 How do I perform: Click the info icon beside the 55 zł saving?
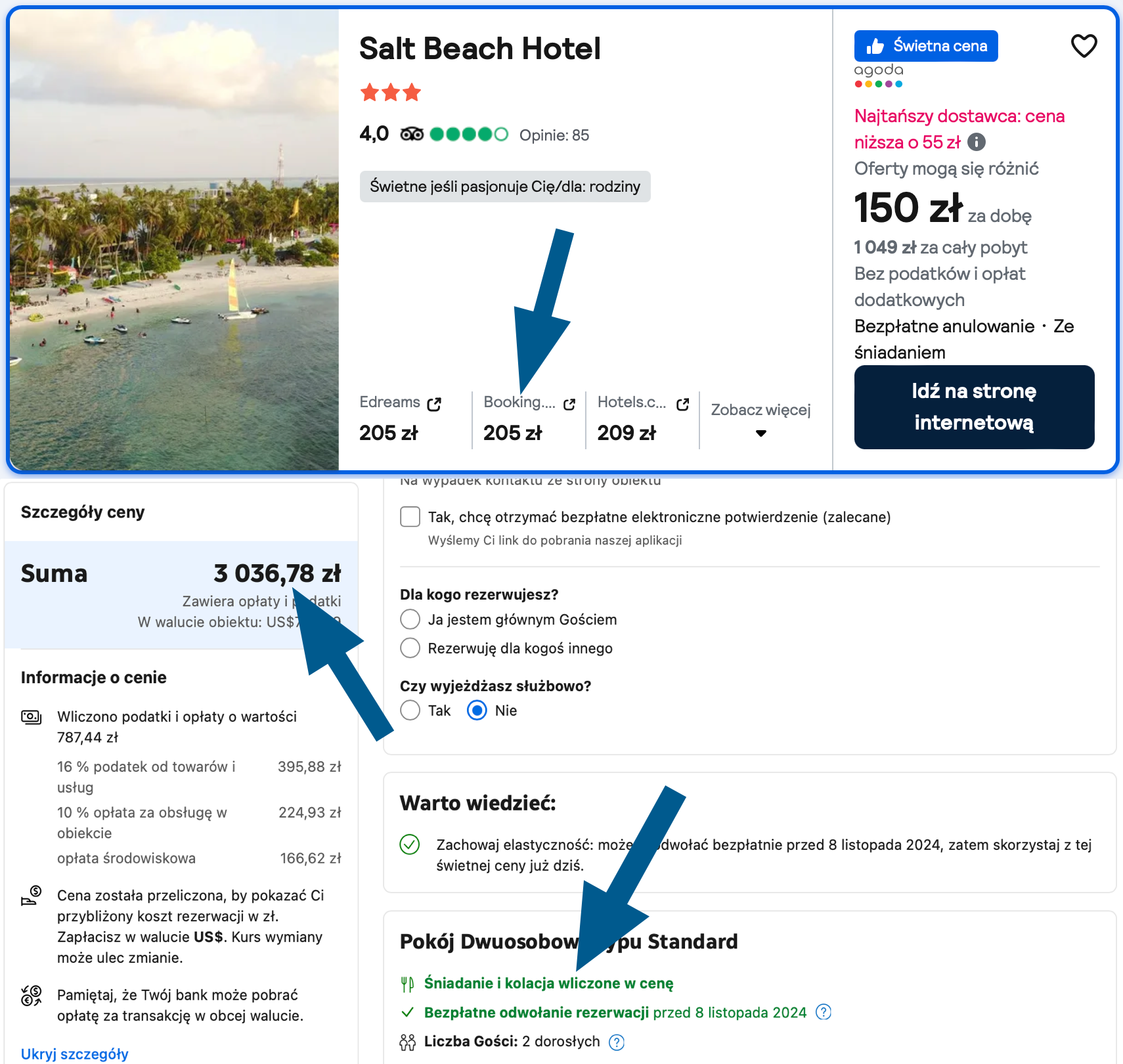click(977, 142)
